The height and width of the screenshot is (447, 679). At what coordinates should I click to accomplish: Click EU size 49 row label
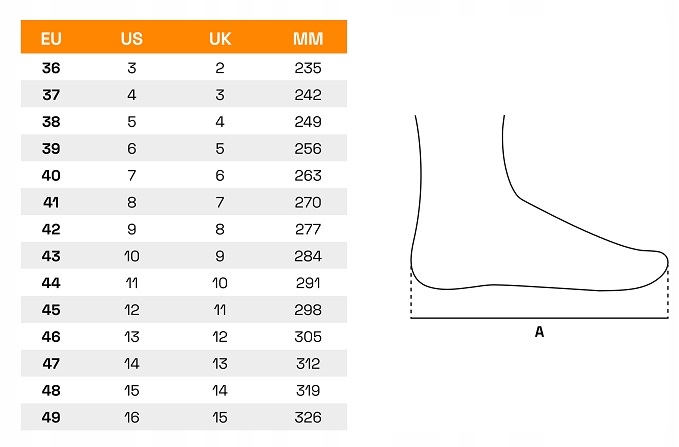coord(51,417)
